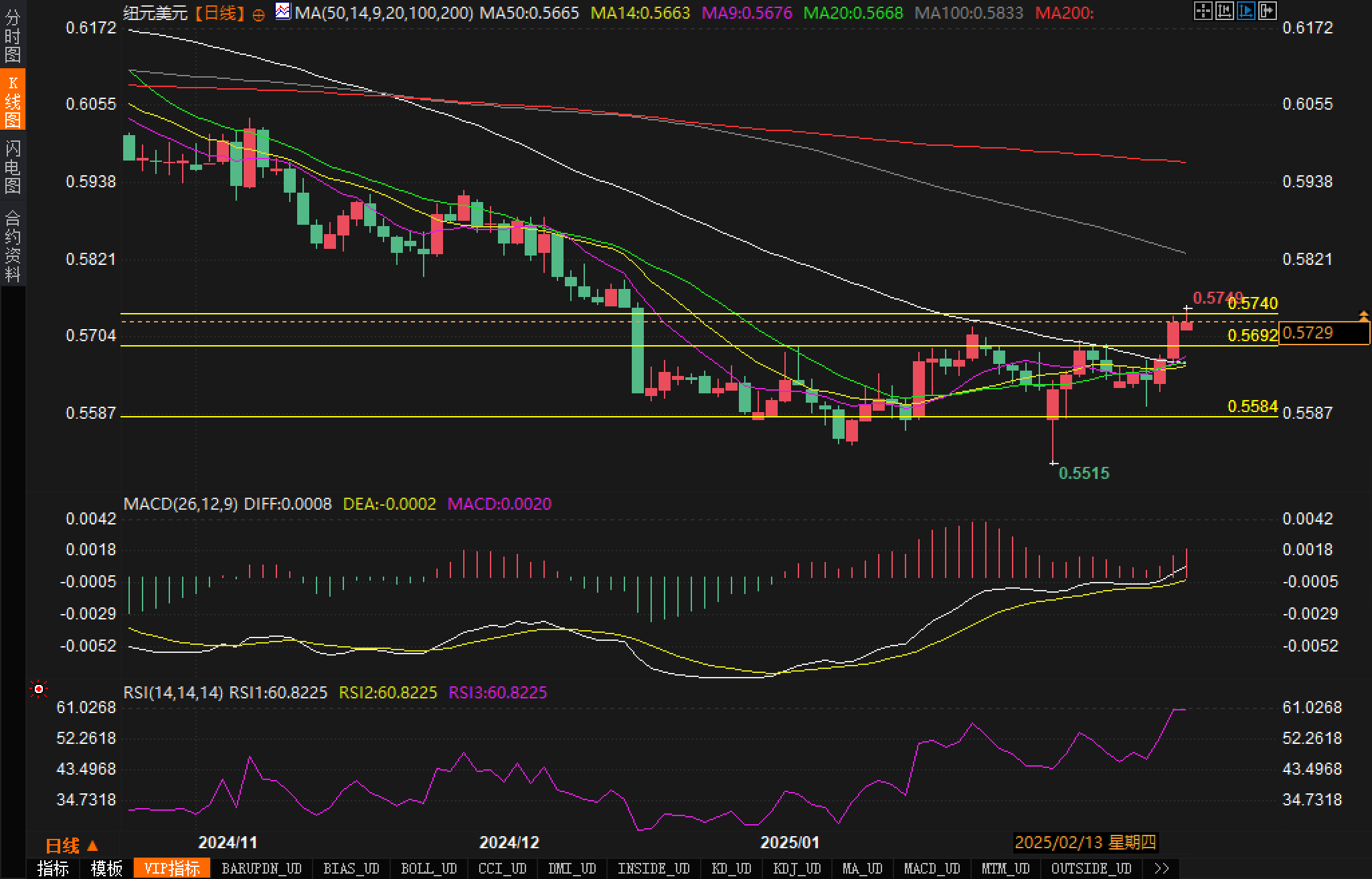The image size is (1372, 879).
Task: Select the MA100:0.5833 legend value
Action: [968, 13]
